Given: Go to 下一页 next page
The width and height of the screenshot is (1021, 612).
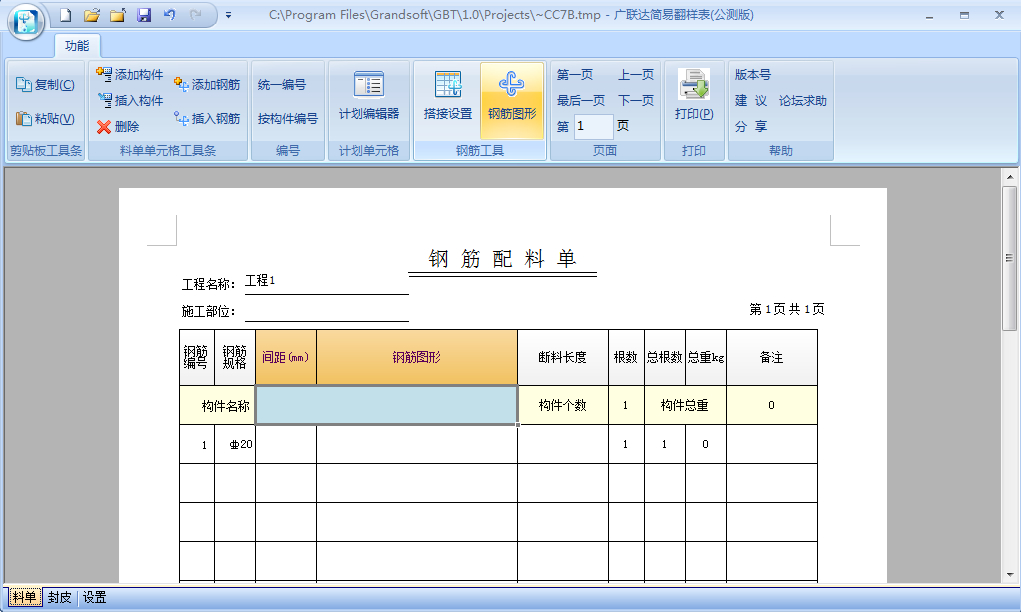Looking at the screenshot, I should point(636,100).
